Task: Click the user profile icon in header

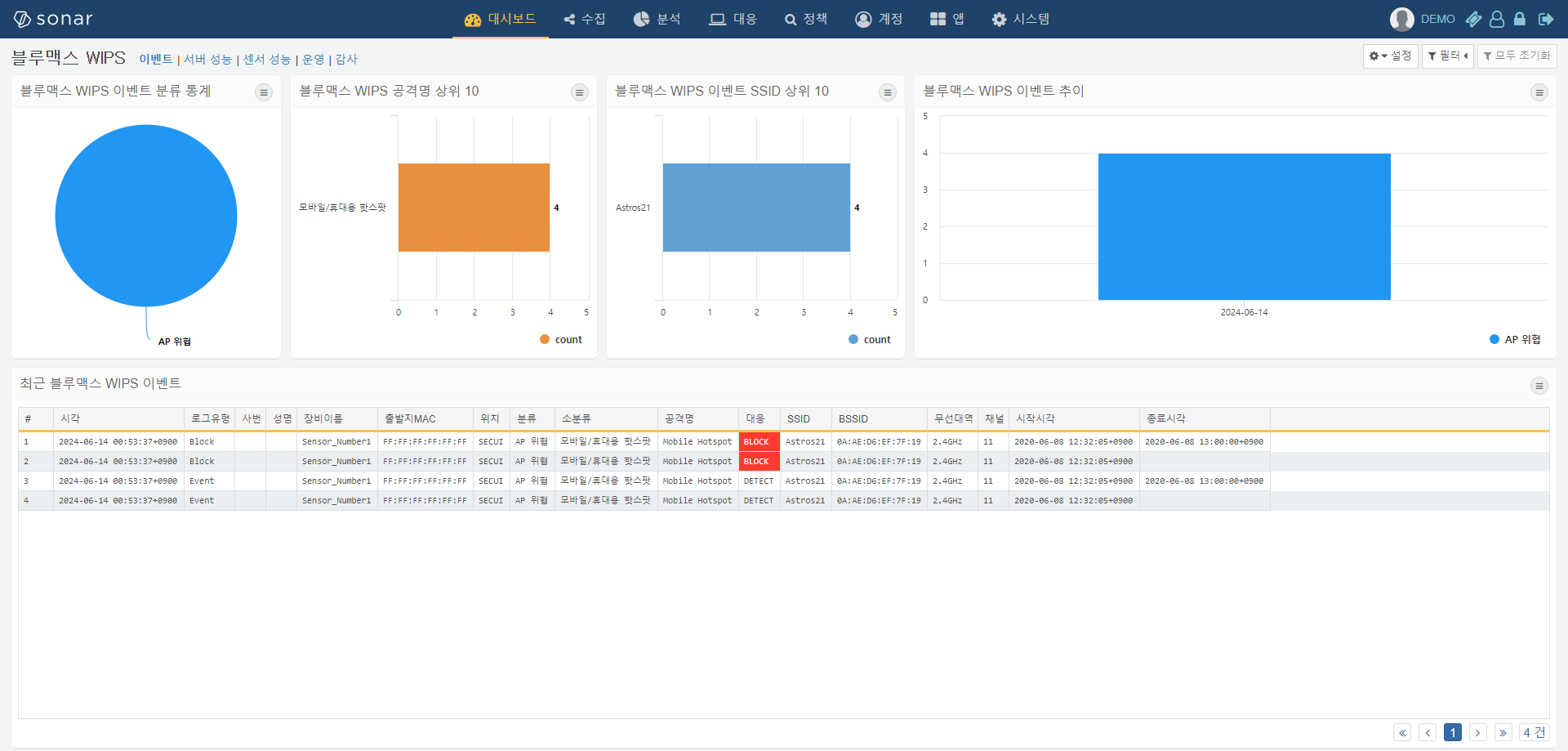Action: coord(1497,19)
